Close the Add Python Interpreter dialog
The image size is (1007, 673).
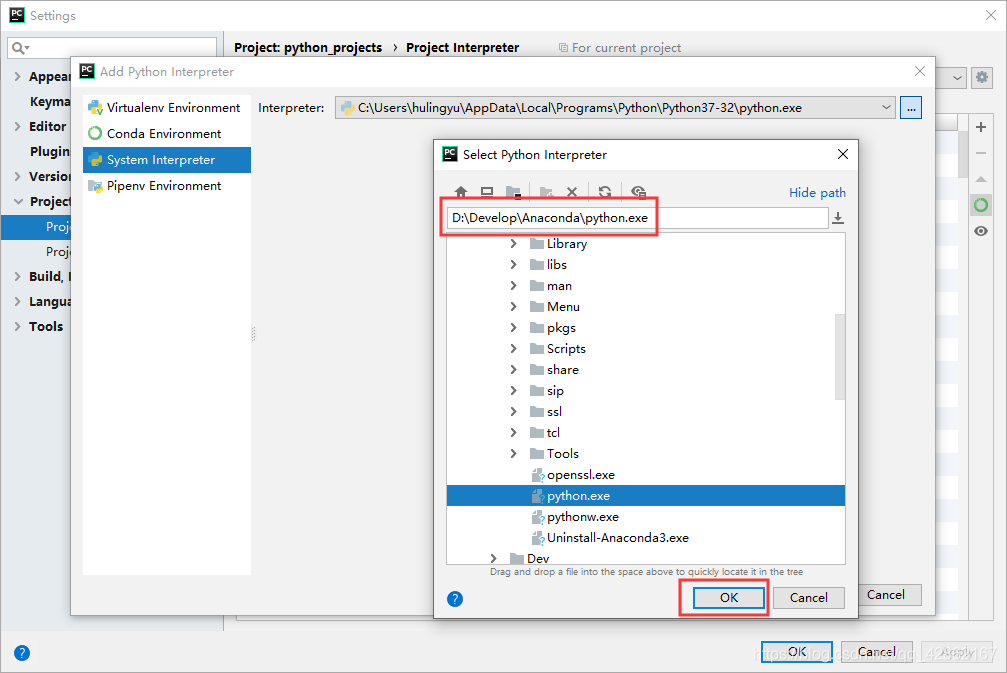tap(920, 71)
